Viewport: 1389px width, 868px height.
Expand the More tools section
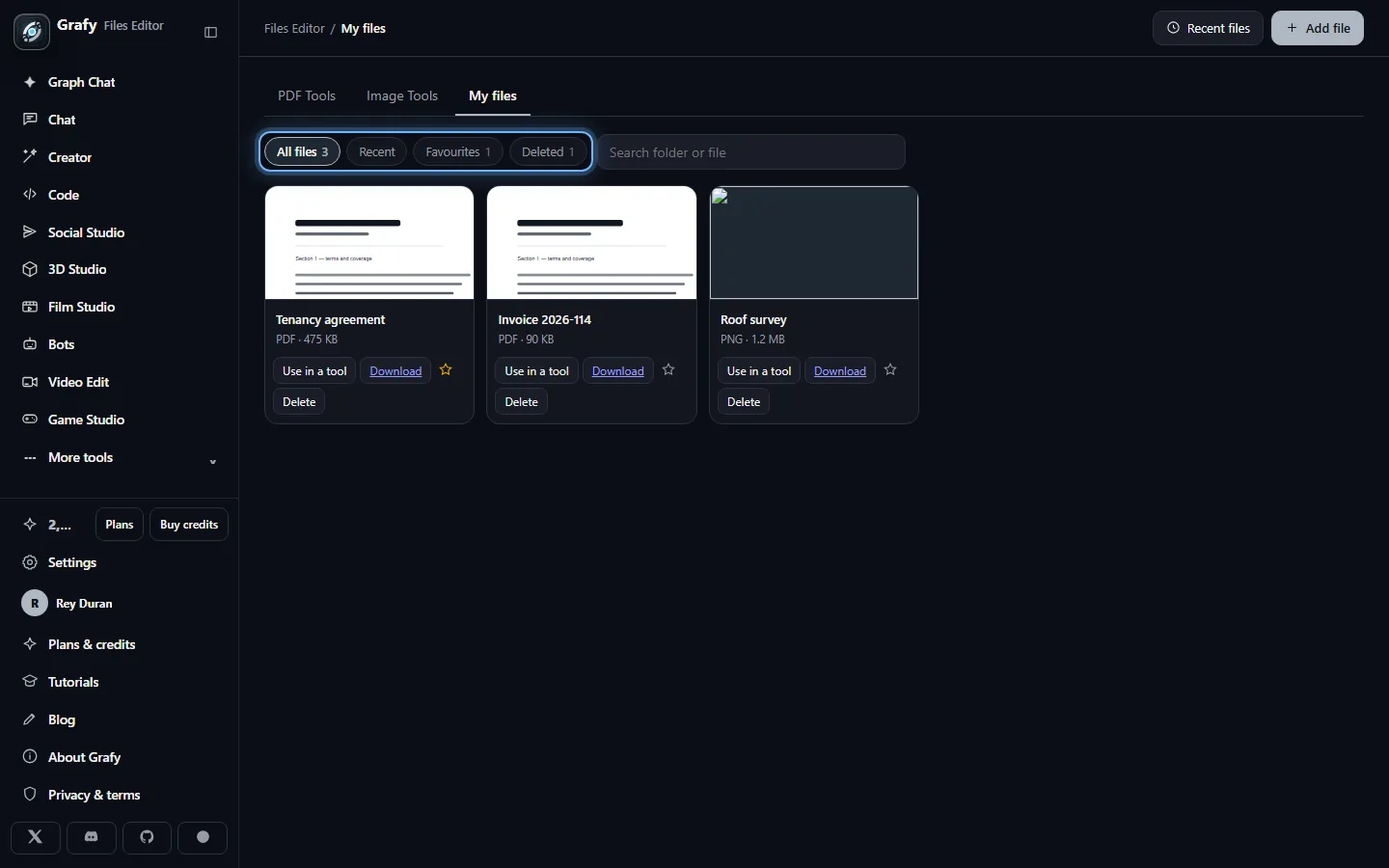click(x=120, y=457)
